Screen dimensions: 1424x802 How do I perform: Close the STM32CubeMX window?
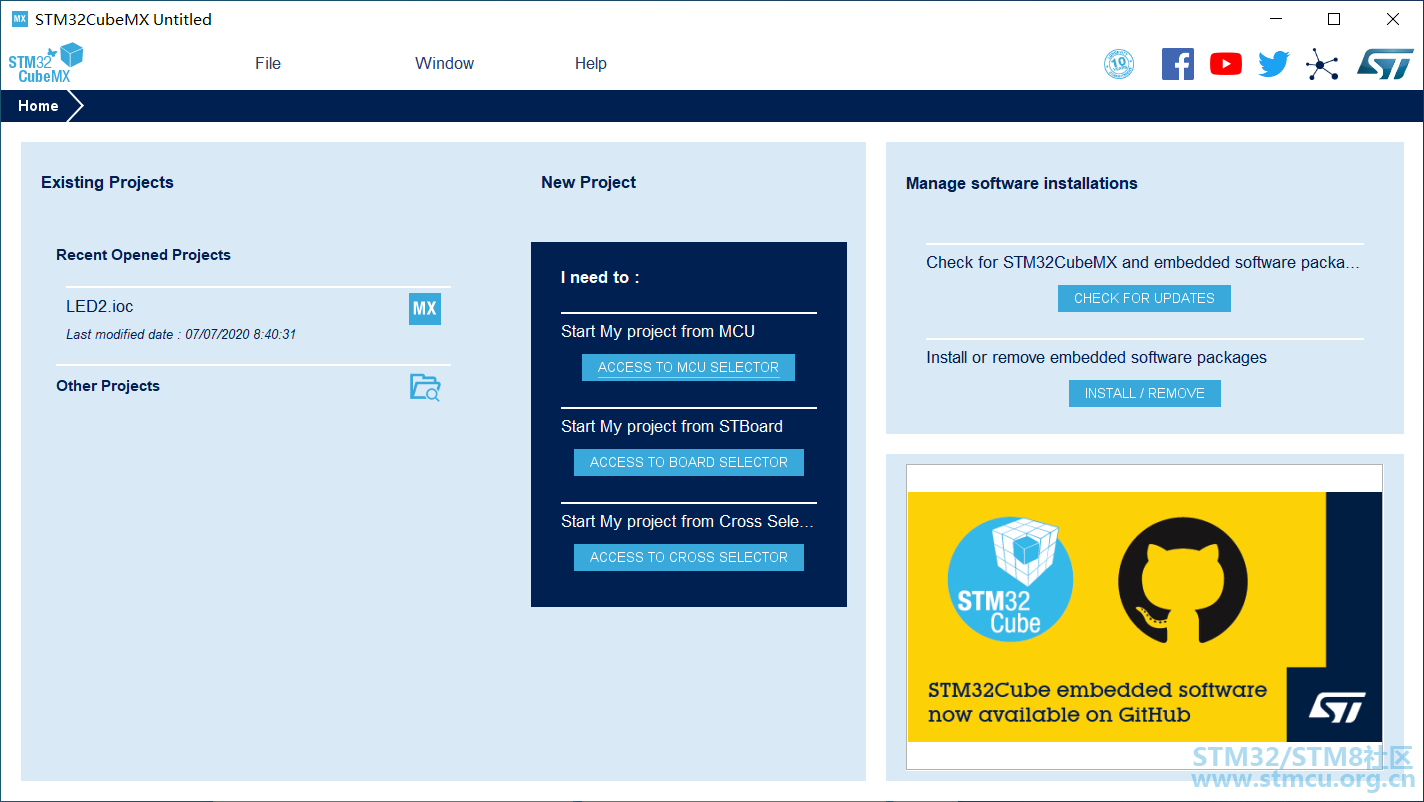tap(1393, 19)
